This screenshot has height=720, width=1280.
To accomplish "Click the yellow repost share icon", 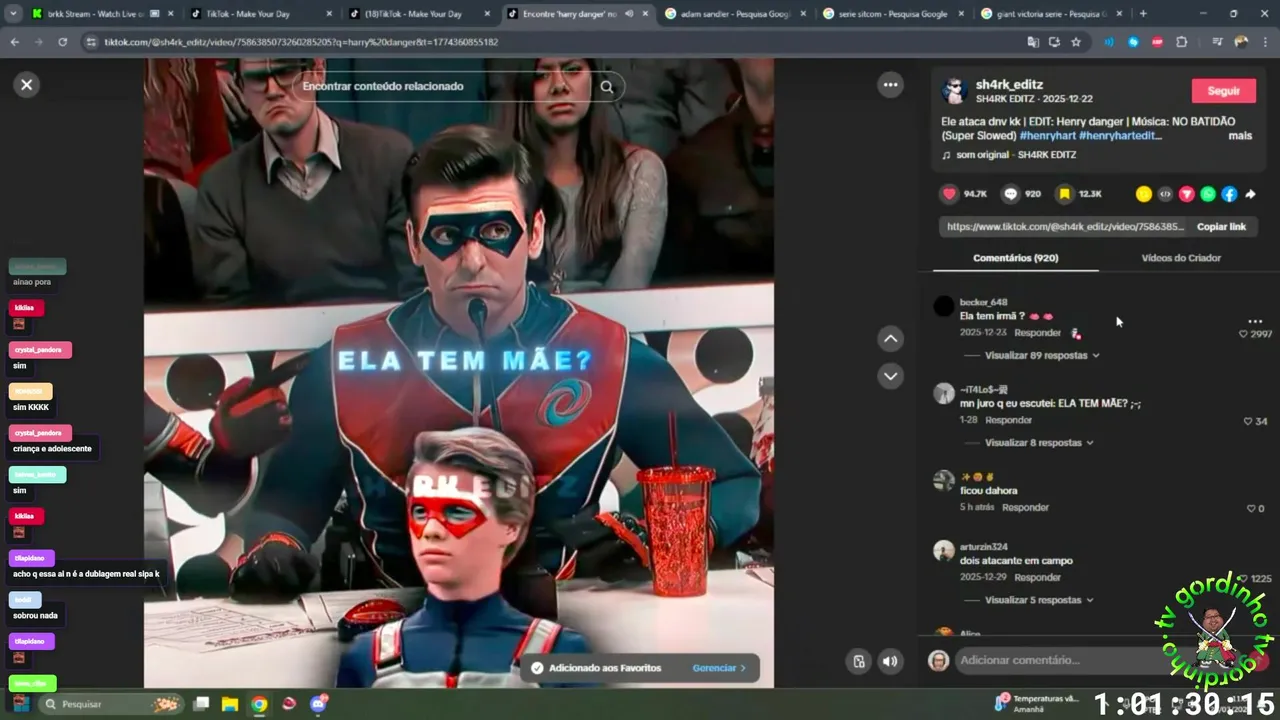I will (x=1143, y=194).
